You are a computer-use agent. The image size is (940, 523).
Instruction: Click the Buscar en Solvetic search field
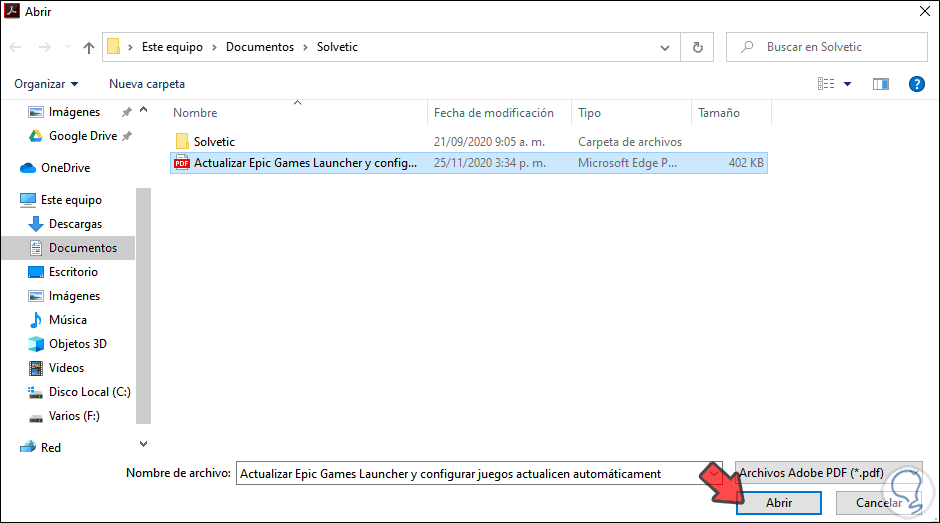pos(827,47)
